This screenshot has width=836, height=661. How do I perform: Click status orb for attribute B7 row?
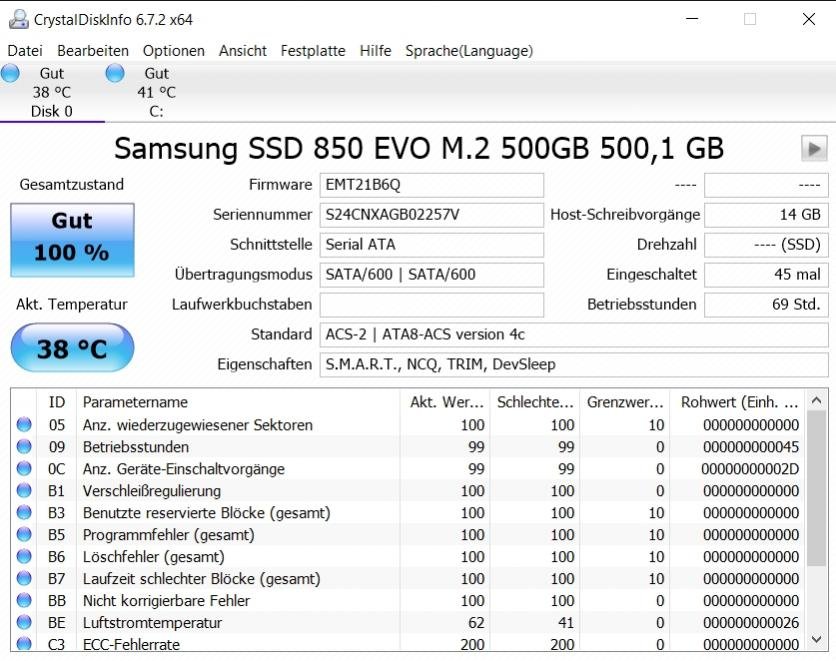(24, 578)
